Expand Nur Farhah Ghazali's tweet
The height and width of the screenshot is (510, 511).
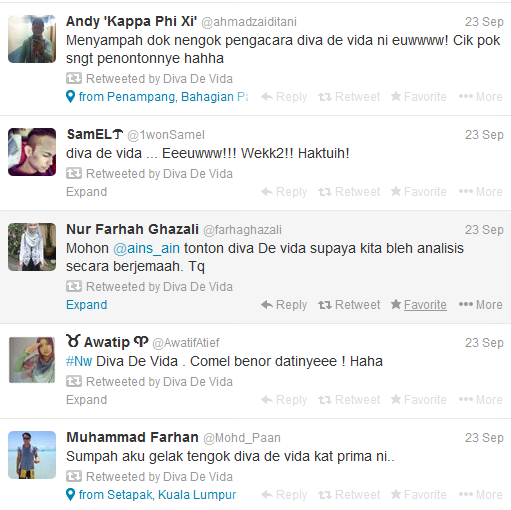(x=87, y=305)
